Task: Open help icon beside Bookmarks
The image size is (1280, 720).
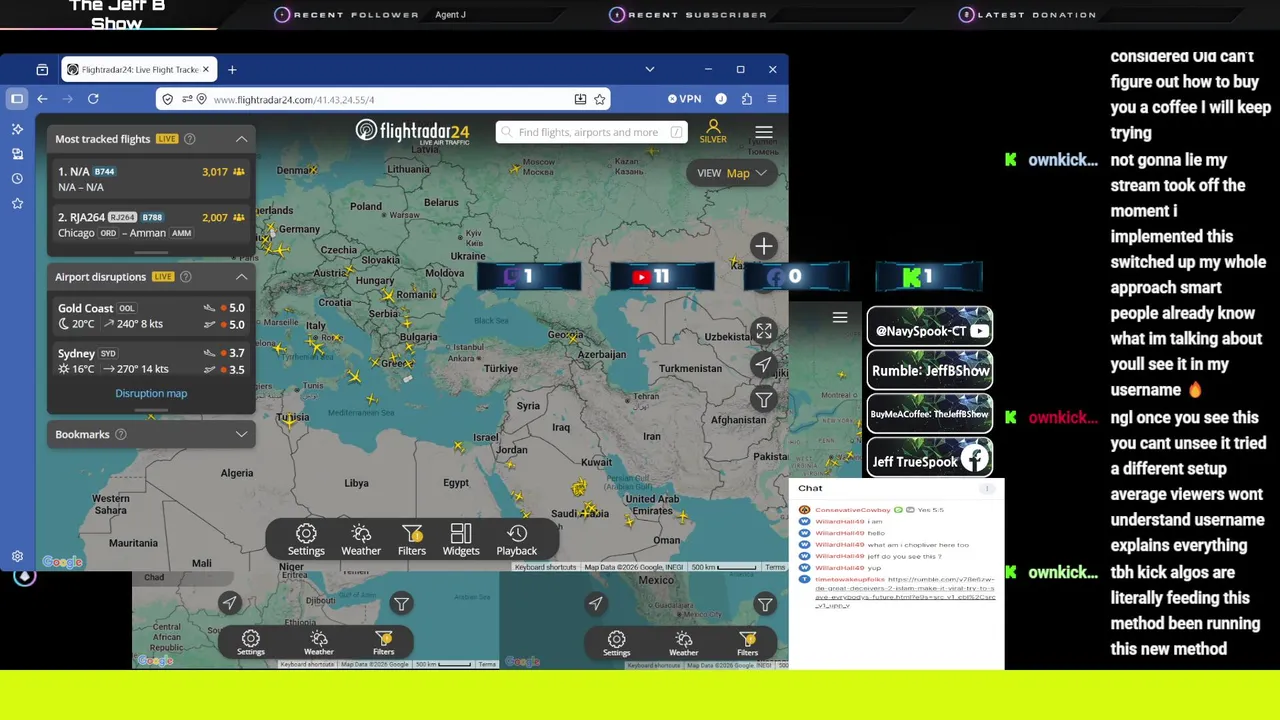Action: (x=121, y=435)
